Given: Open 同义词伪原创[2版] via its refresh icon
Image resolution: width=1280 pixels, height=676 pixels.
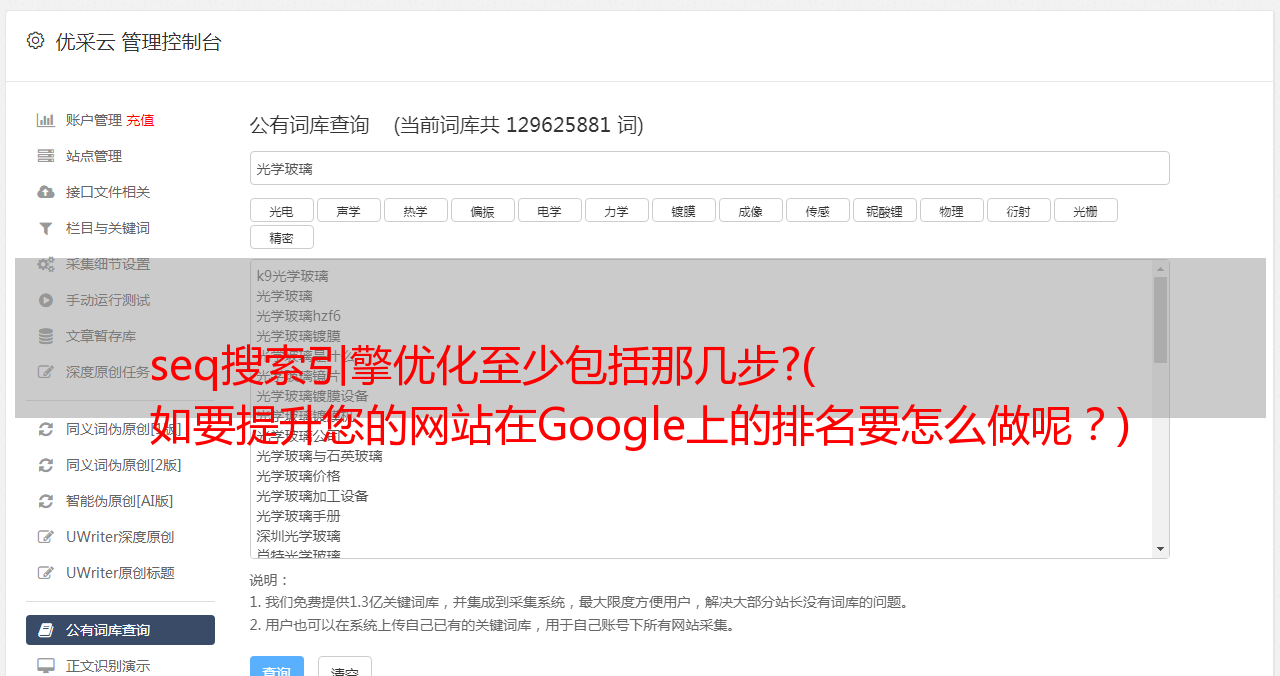Looking at the screenshot, I should click(x=46, y=465).
